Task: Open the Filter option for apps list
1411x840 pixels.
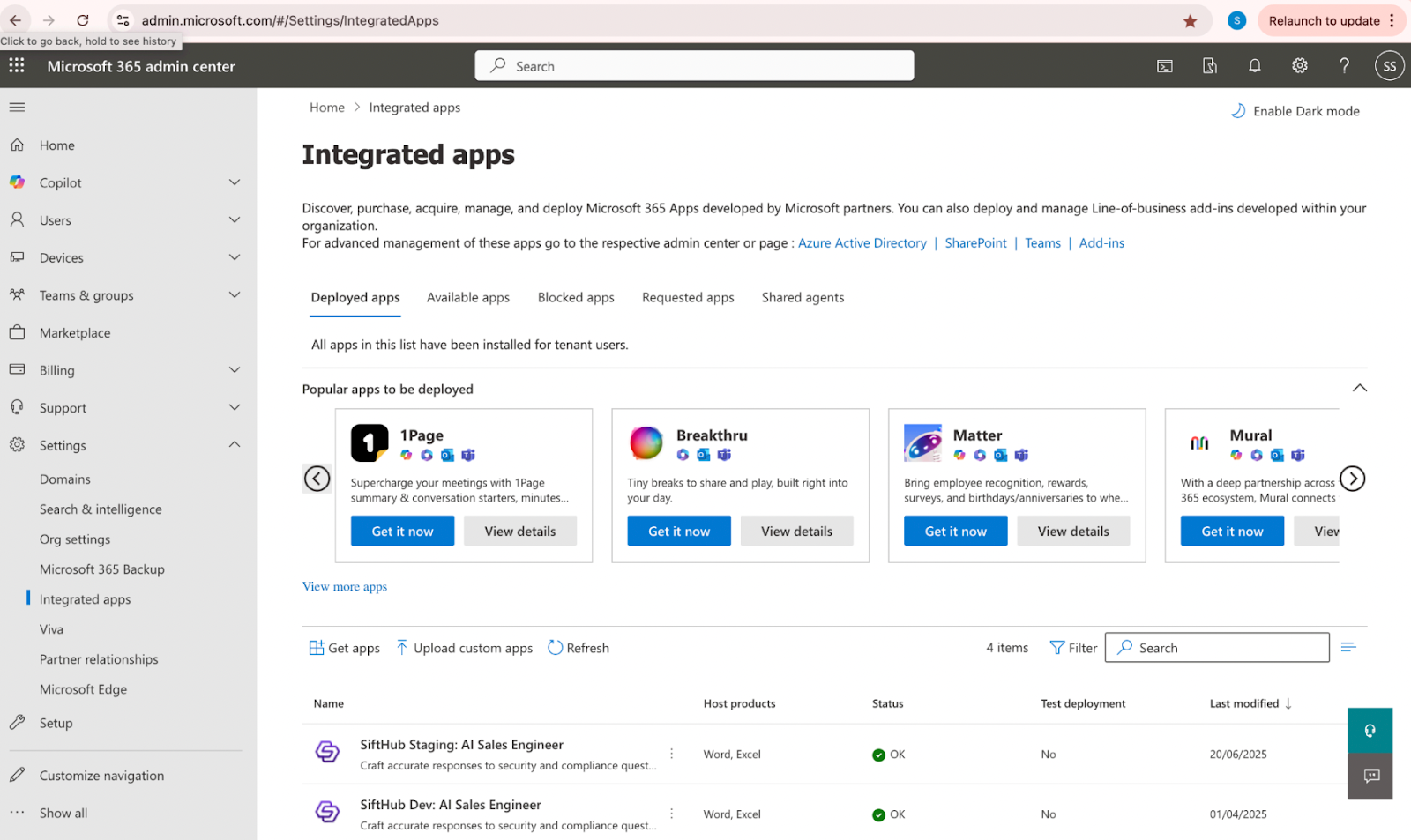Action: point(1073,648)
